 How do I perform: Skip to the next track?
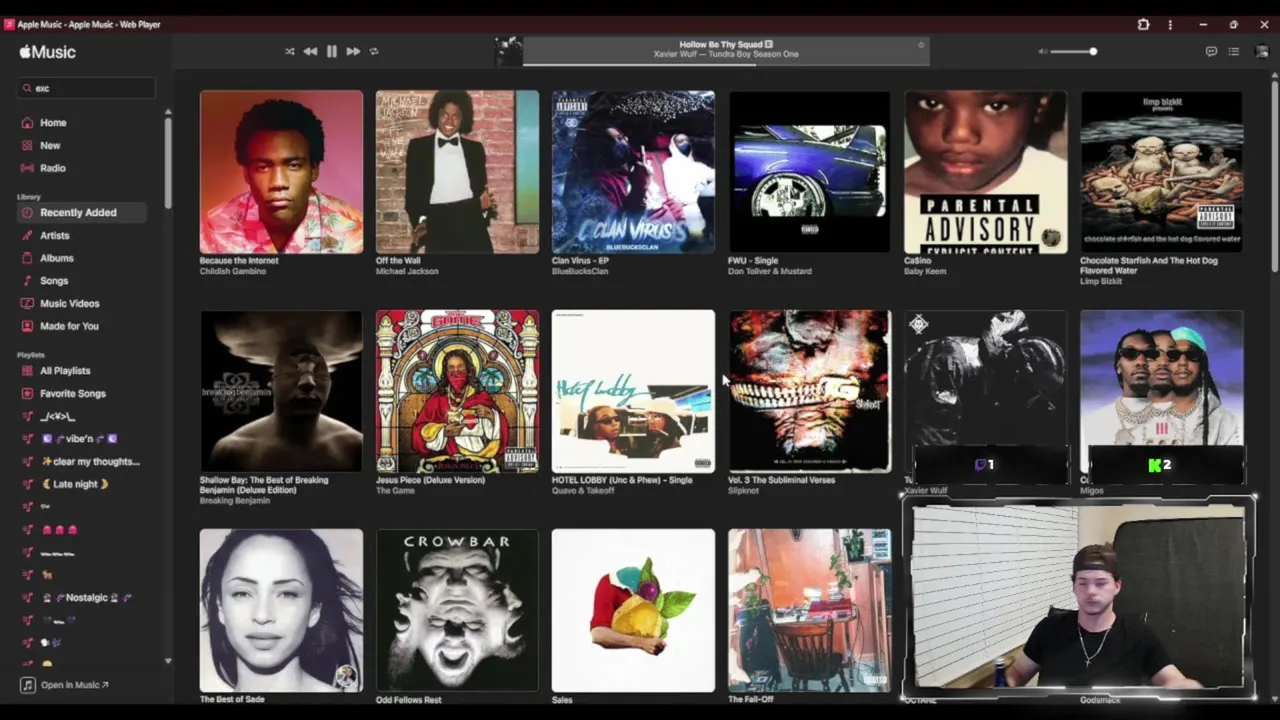[x=353, y=51]
